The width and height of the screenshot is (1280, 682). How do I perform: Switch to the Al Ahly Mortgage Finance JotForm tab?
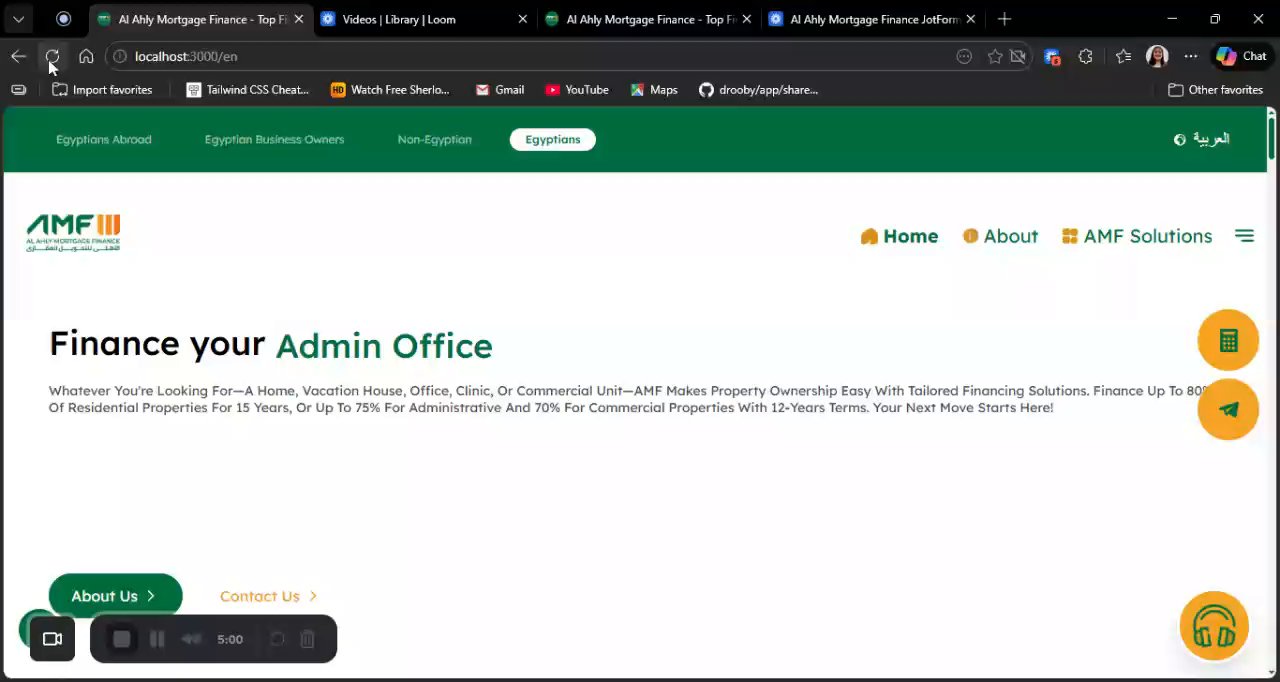pos(872,19)
